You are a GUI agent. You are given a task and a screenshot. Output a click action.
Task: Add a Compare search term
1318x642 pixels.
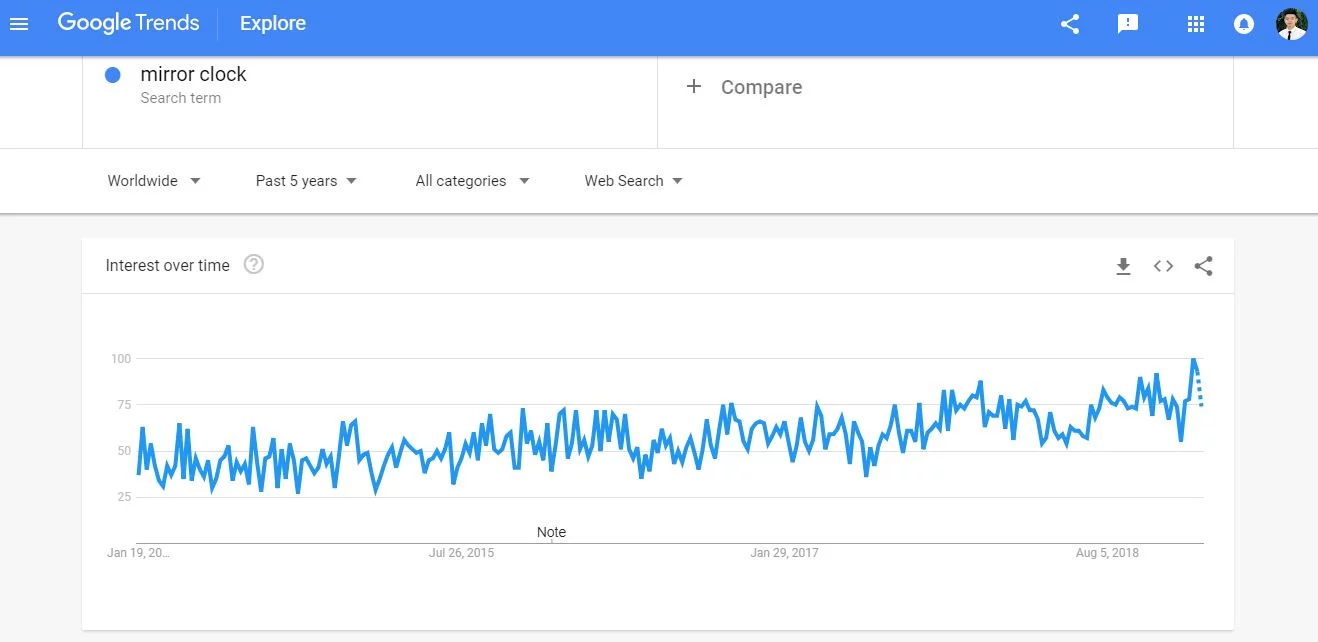pos(745,87)
